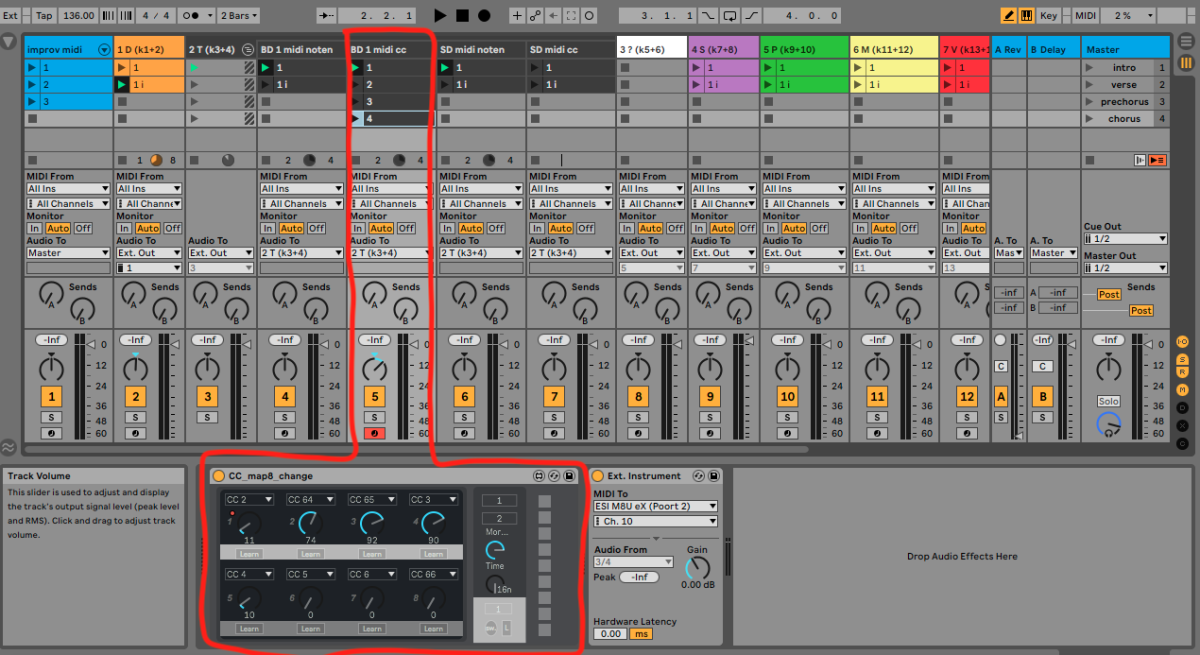The height and width of the screenshot is (655, 1200).
Task: Select the B Delay return track header
Action: coord(1053,49)
